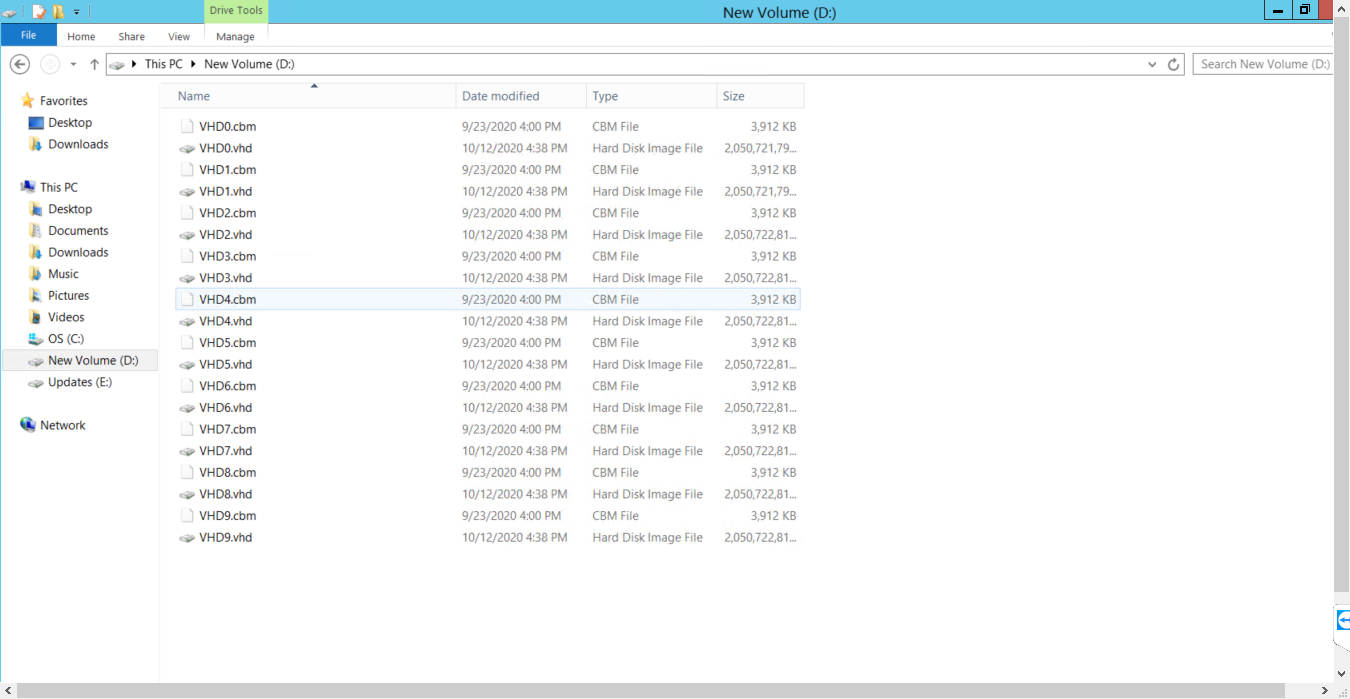The width and height of the screenshot is (1350, 699).
Task: Open the Customize Quick Access Toolbar dropdown
Action: [x=77, y=12]
